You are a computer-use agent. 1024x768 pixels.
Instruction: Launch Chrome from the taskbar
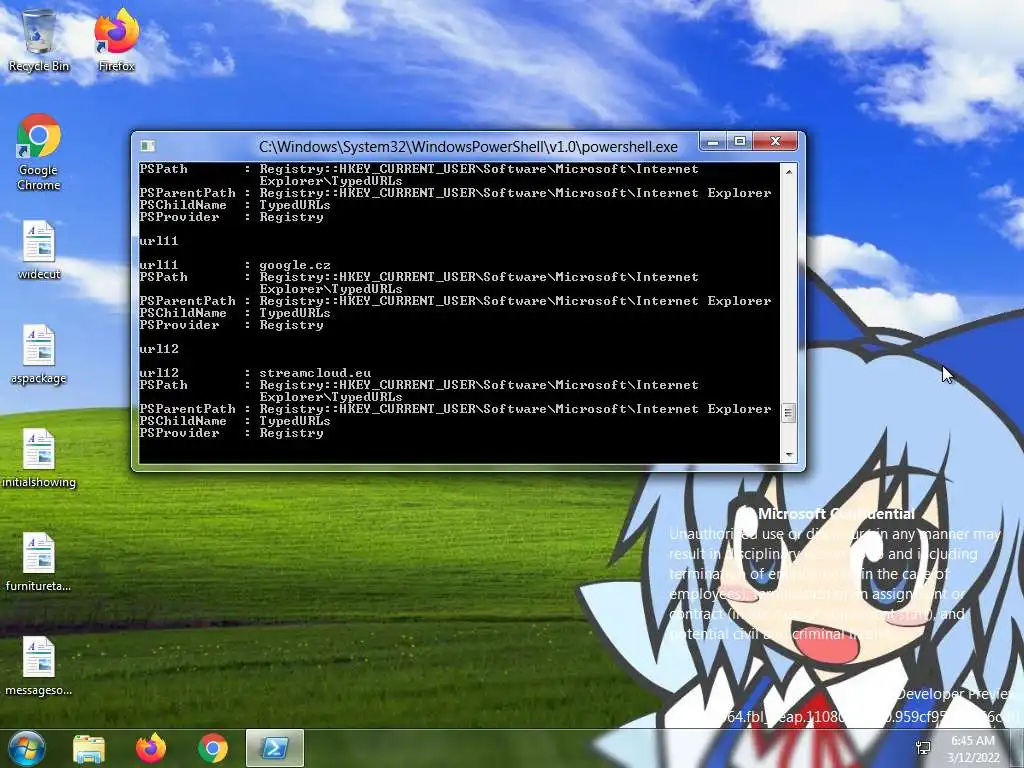click(213, 748)
